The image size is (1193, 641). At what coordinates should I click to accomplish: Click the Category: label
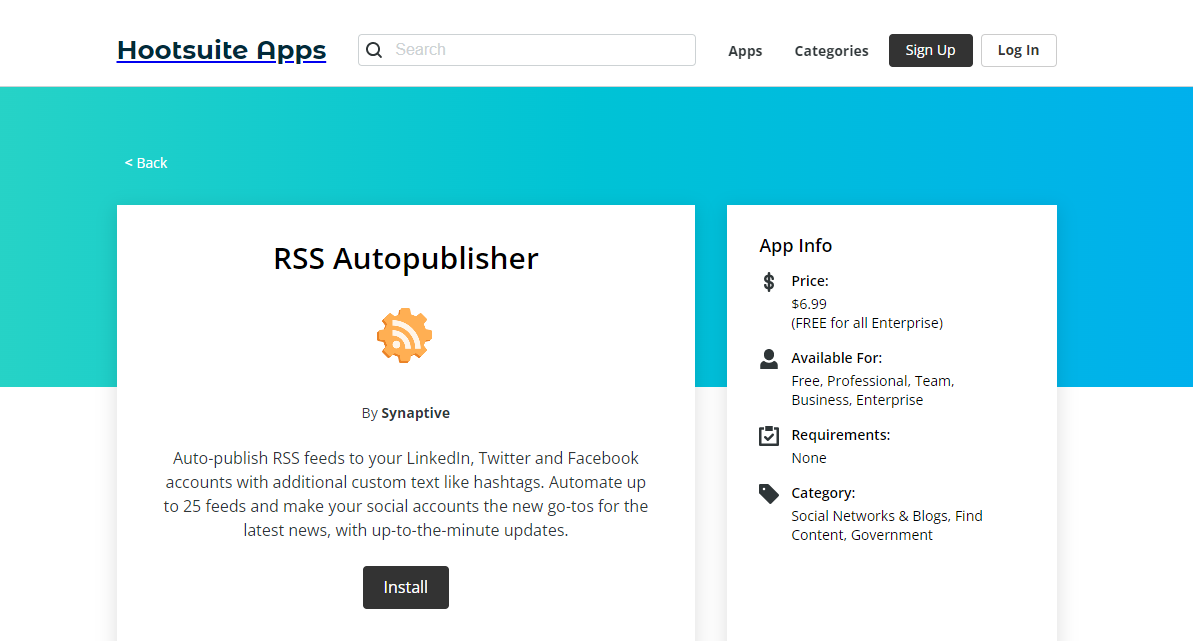click(x=823, y=493)
